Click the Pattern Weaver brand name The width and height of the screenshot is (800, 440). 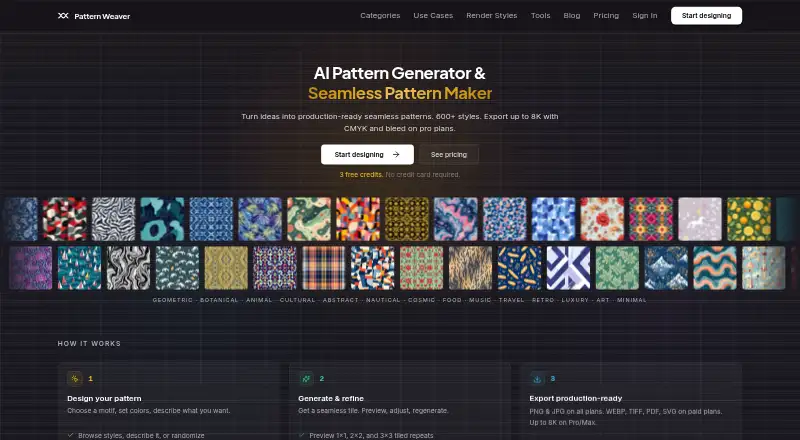coord(102,16)
